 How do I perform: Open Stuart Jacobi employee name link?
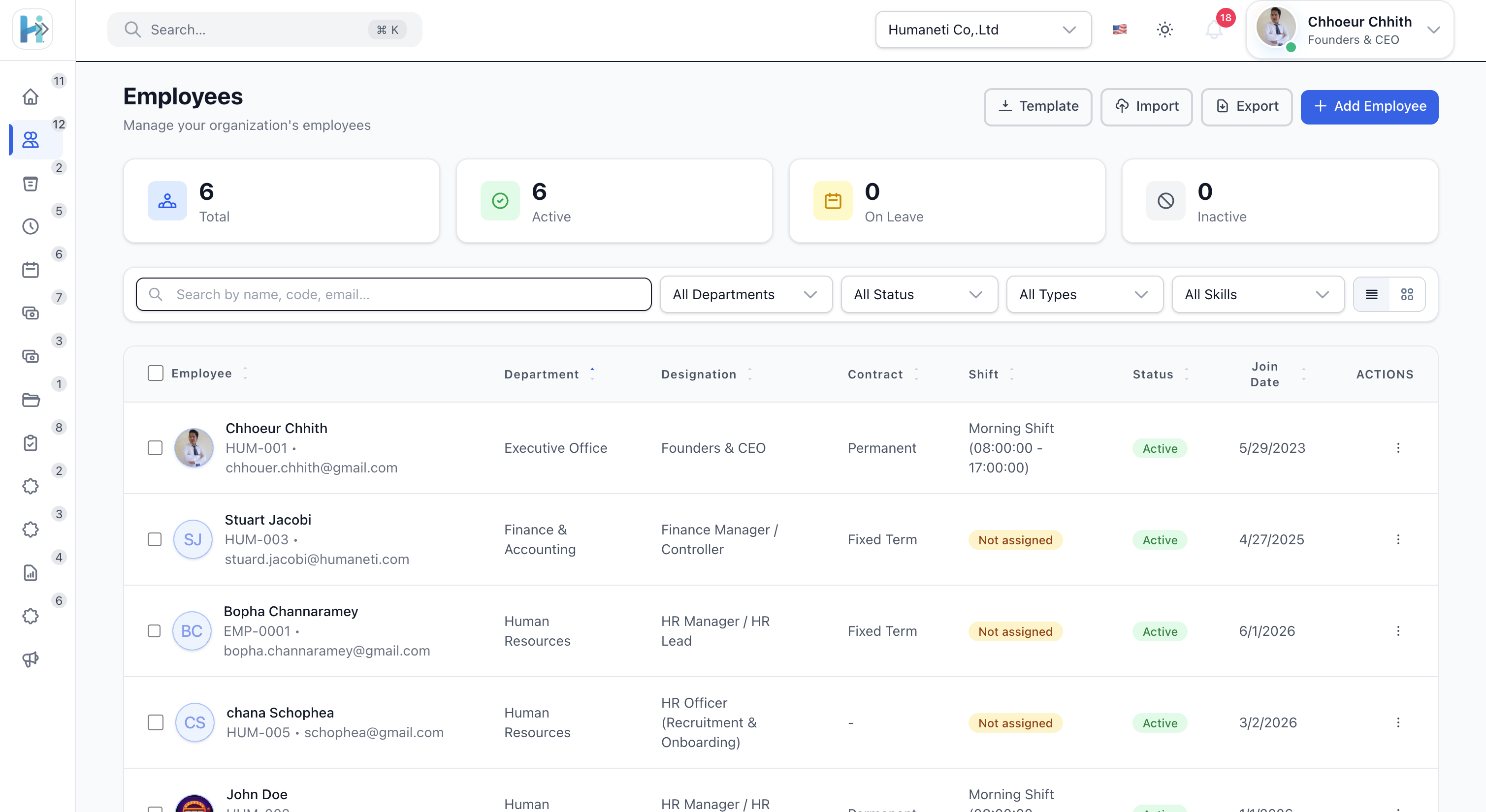[x=268, y=520]
